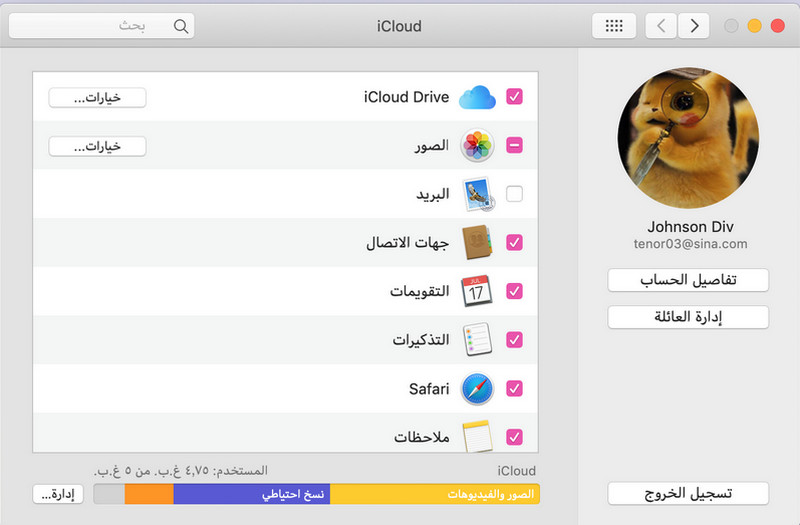Uncheck the Safari checkbox
This screenshot has height=525, width=800.
(514, 388)
